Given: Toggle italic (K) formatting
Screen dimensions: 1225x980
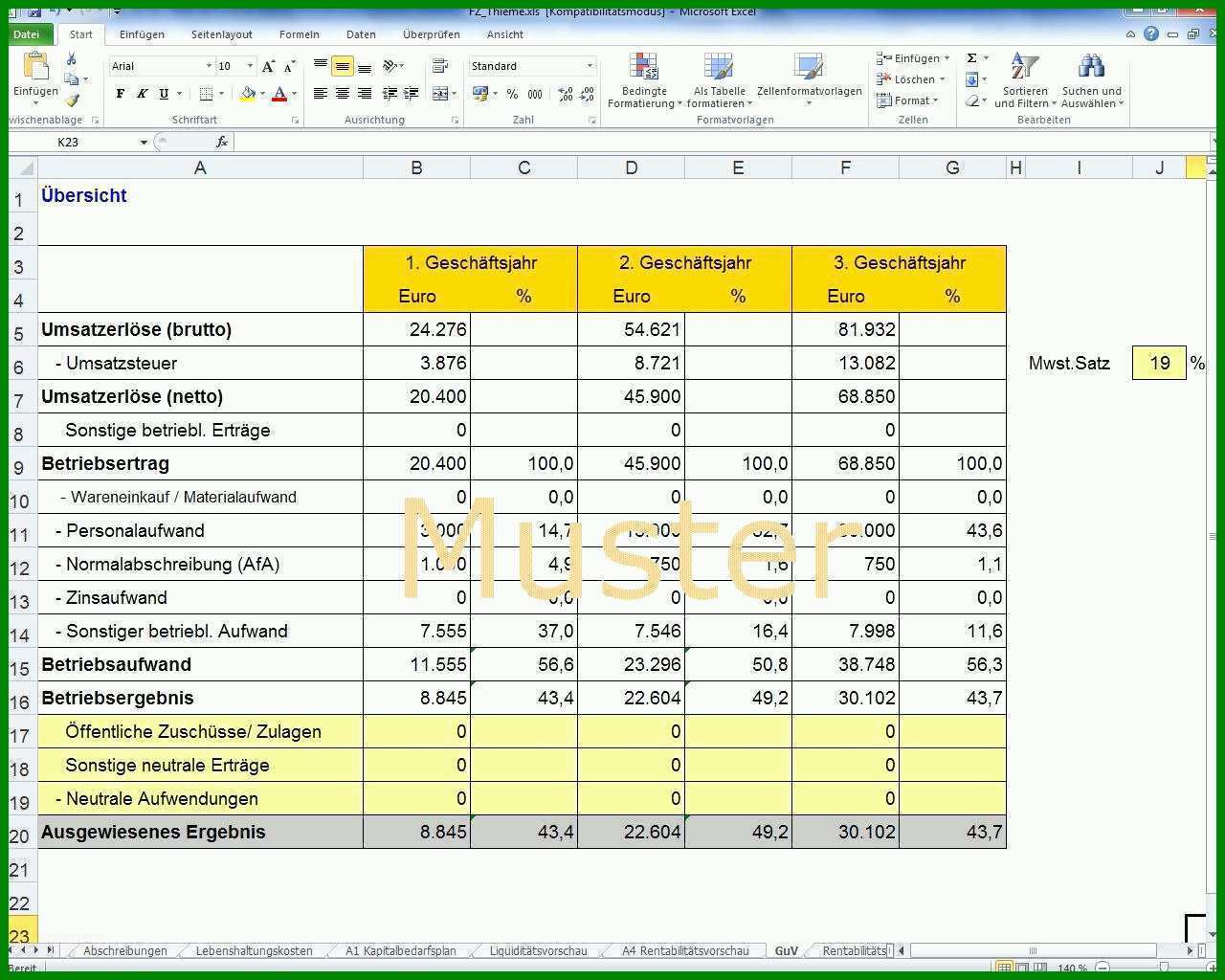Looking at the screenshot, I should tap(142, 94).
